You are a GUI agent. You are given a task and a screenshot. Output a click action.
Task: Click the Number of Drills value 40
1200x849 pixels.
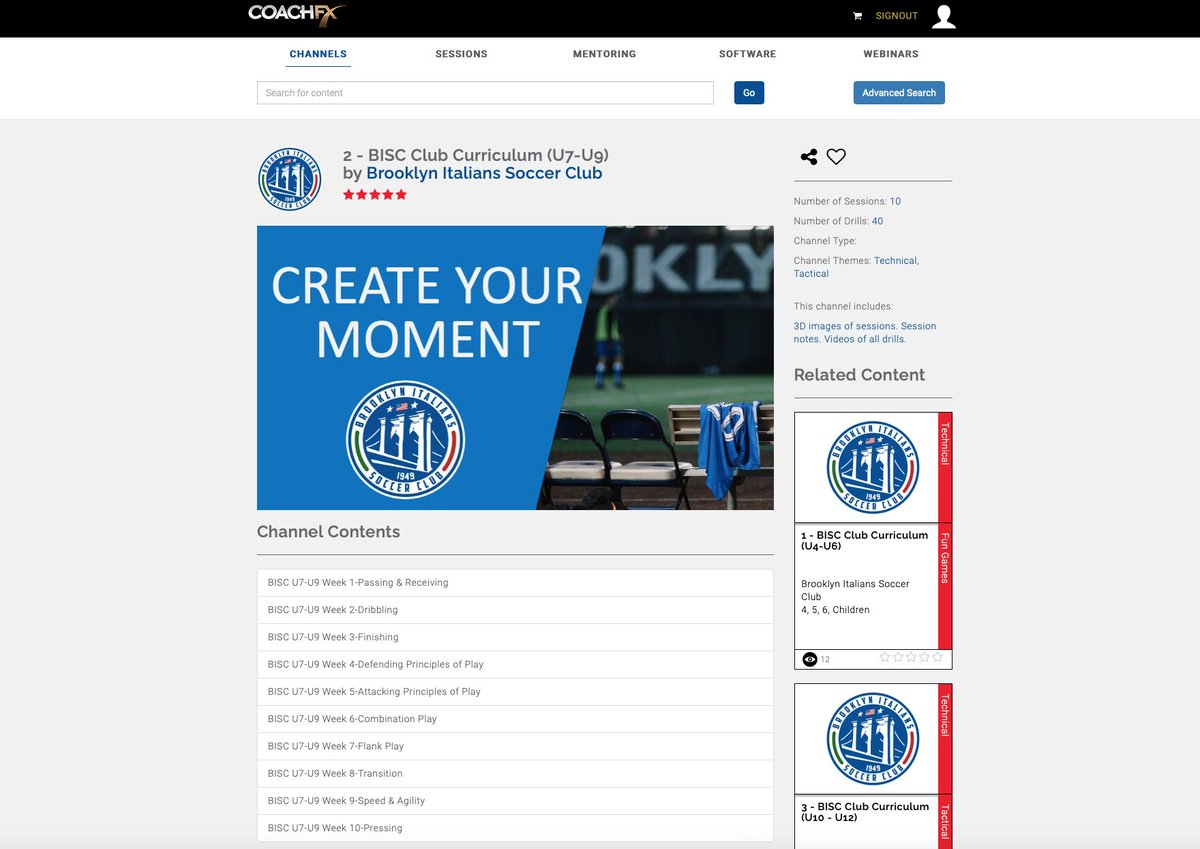(x=877, y=221)
